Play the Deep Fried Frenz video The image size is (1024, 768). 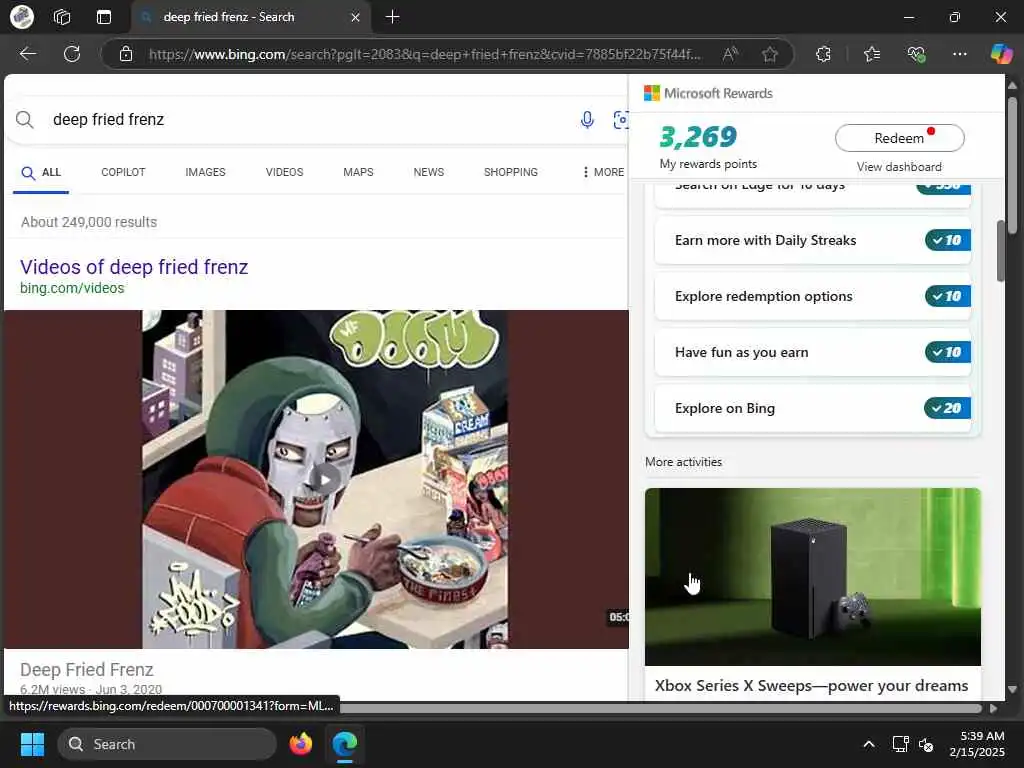325,479
